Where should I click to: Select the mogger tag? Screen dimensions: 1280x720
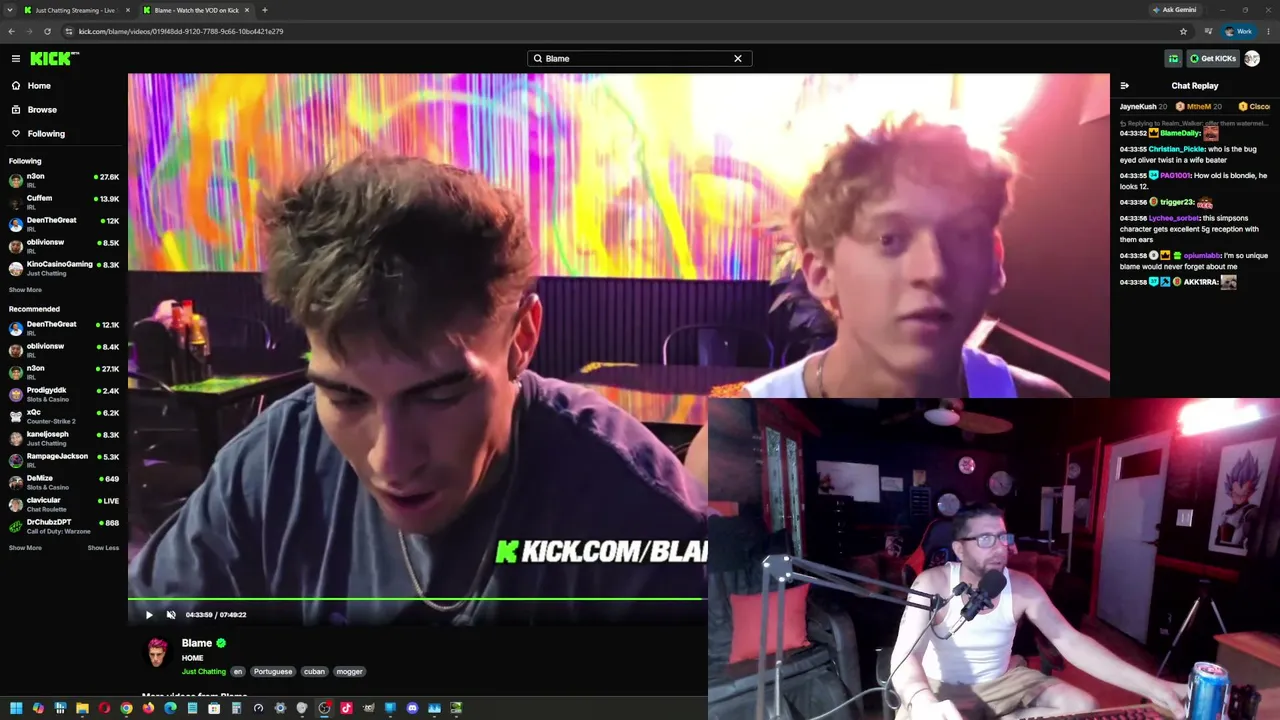(x=349, y=672)
